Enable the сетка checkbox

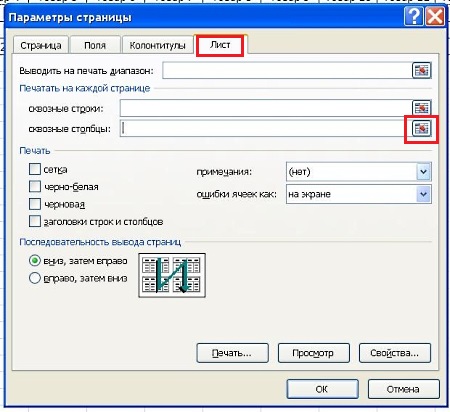coord(35,169)
